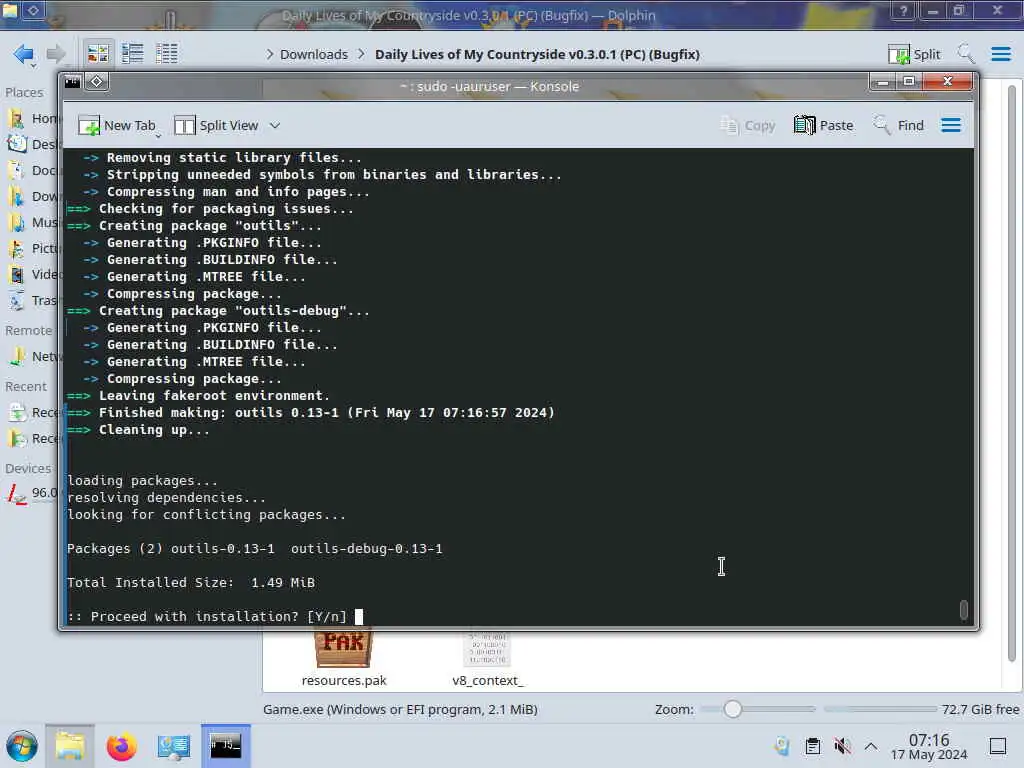Viewport: 1024px width, 768px height.
Task: Click the Konsole window menu icon in titlebar
Action: pos(72,82)
